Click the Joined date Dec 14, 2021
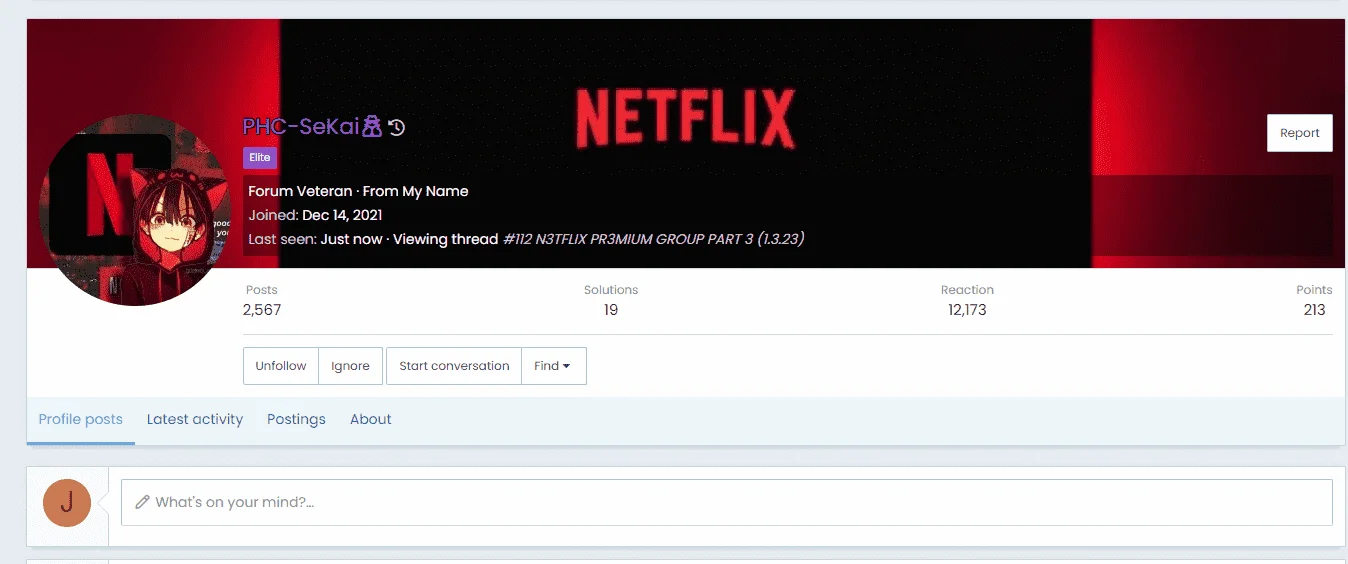Screen dimensions: 1348x564 pos(342,215)
